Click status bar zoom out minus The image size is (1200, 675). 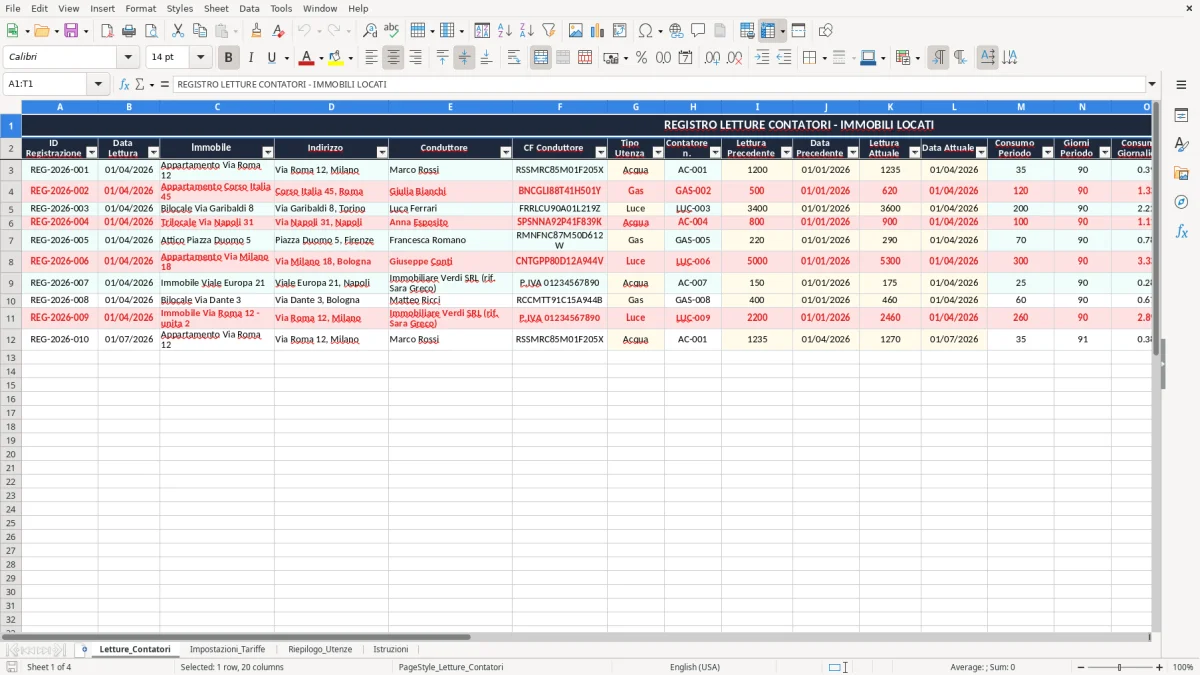pos(1080,667)
